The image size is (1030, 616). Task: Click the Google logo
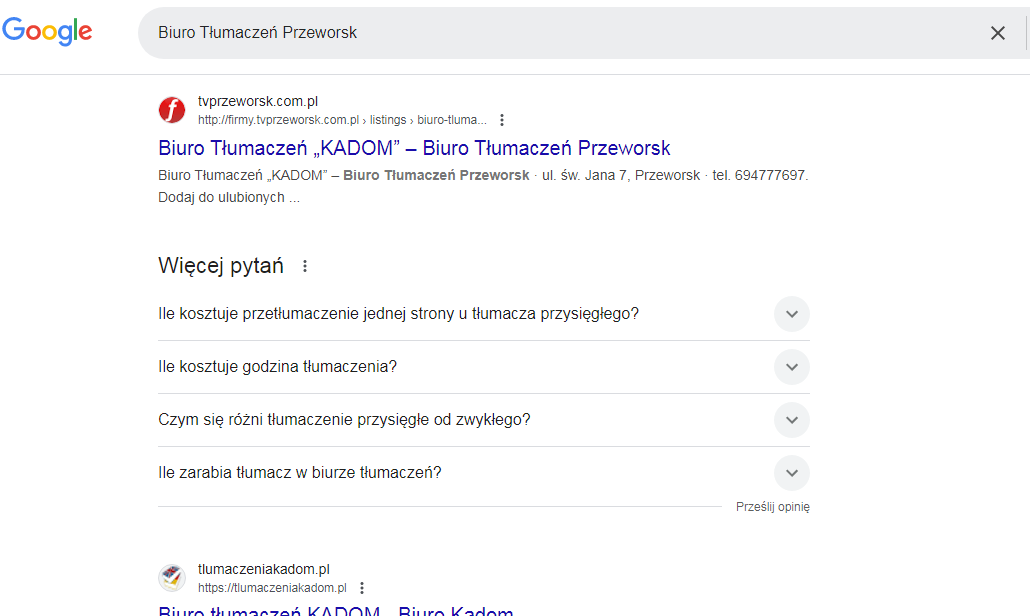pos(47,31)
